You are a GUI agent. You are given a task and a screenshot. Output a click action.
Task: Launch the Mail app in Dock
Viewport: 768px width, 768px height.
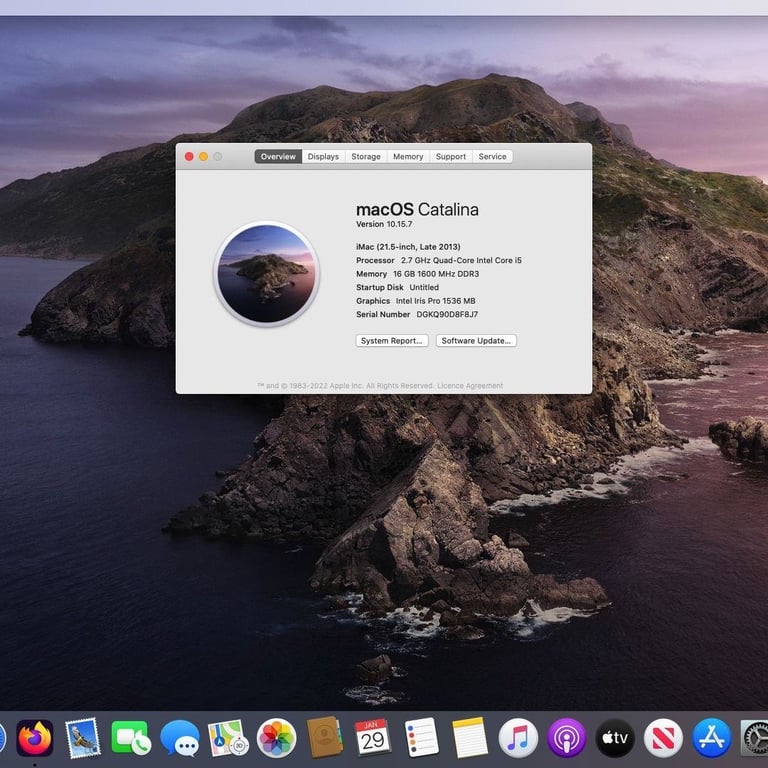pos(83,738)
